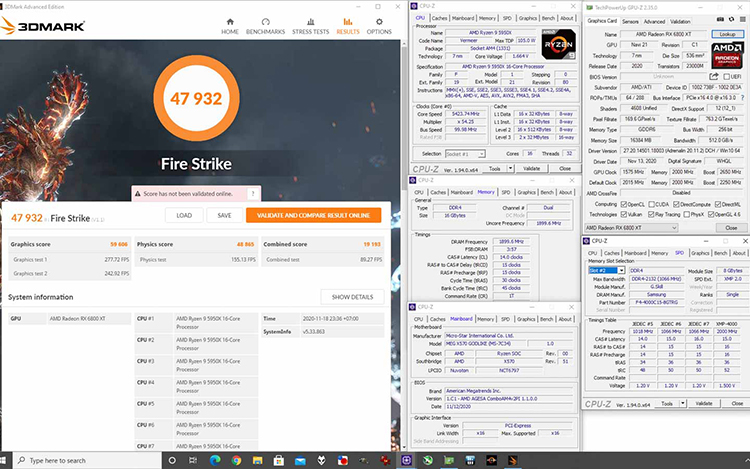Click Validate and Compare Result Online
The width and height of the screenshot is (750, 469).
pos(313,215)
